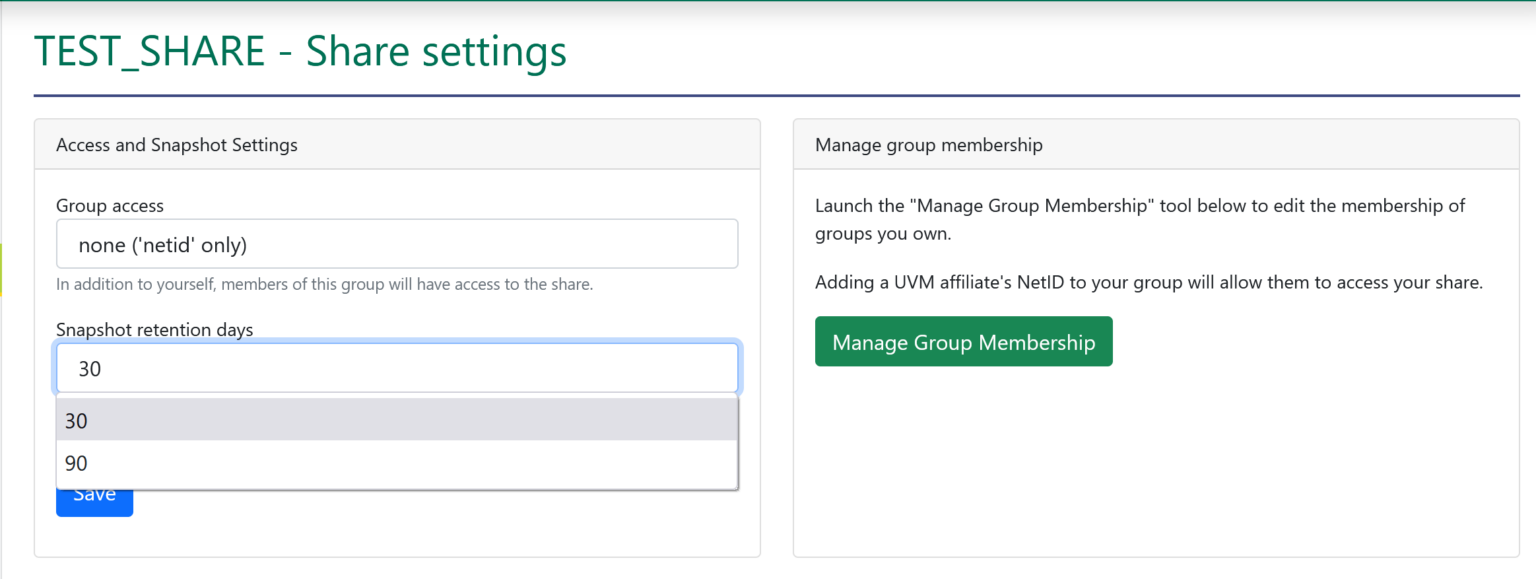This screenshot has width=1536, height=579.
Task: Launch the Manage Group Membership tool
Action: click(x=962, y=341)
